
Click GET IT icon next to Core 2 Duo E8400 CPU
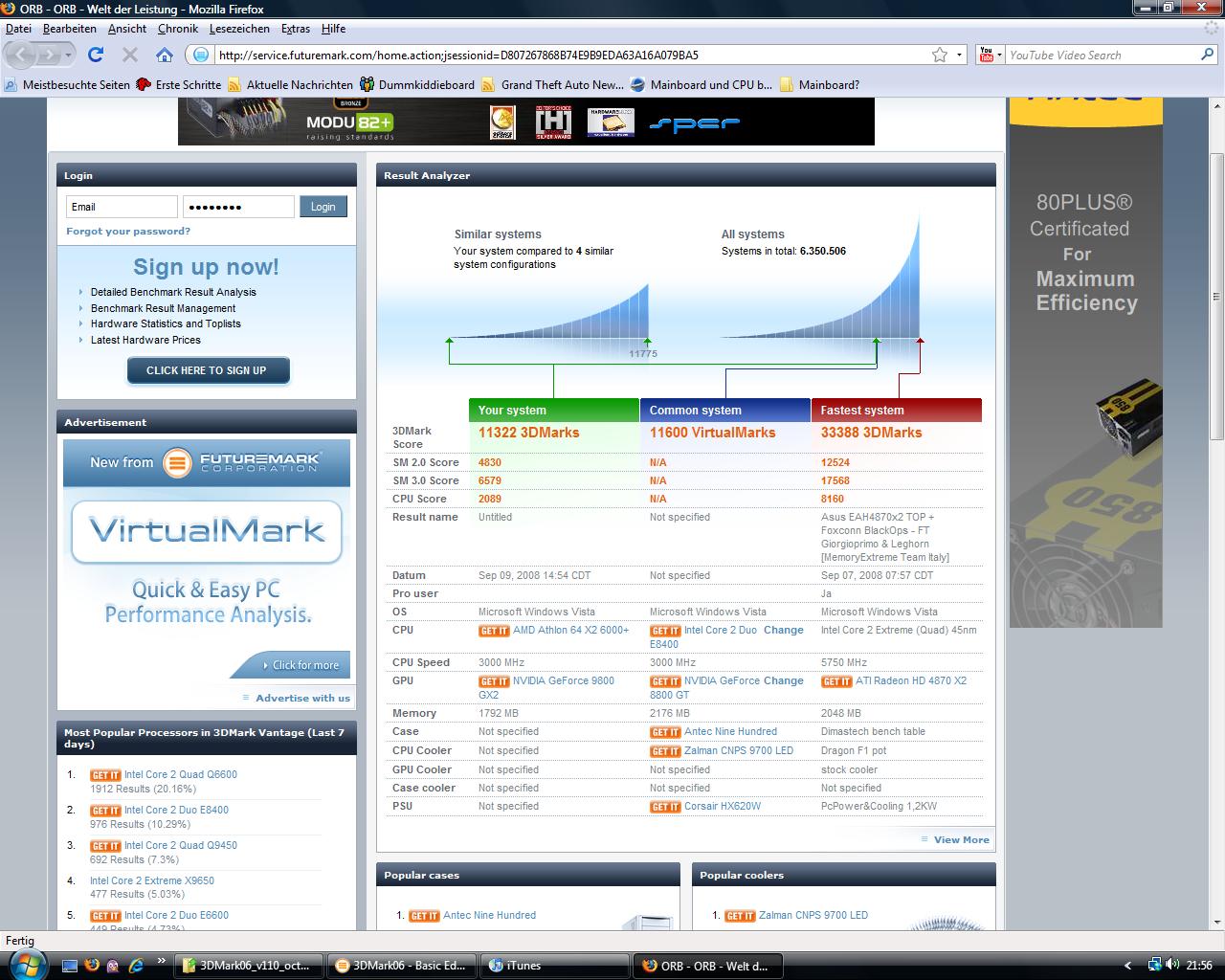[665, 631]
